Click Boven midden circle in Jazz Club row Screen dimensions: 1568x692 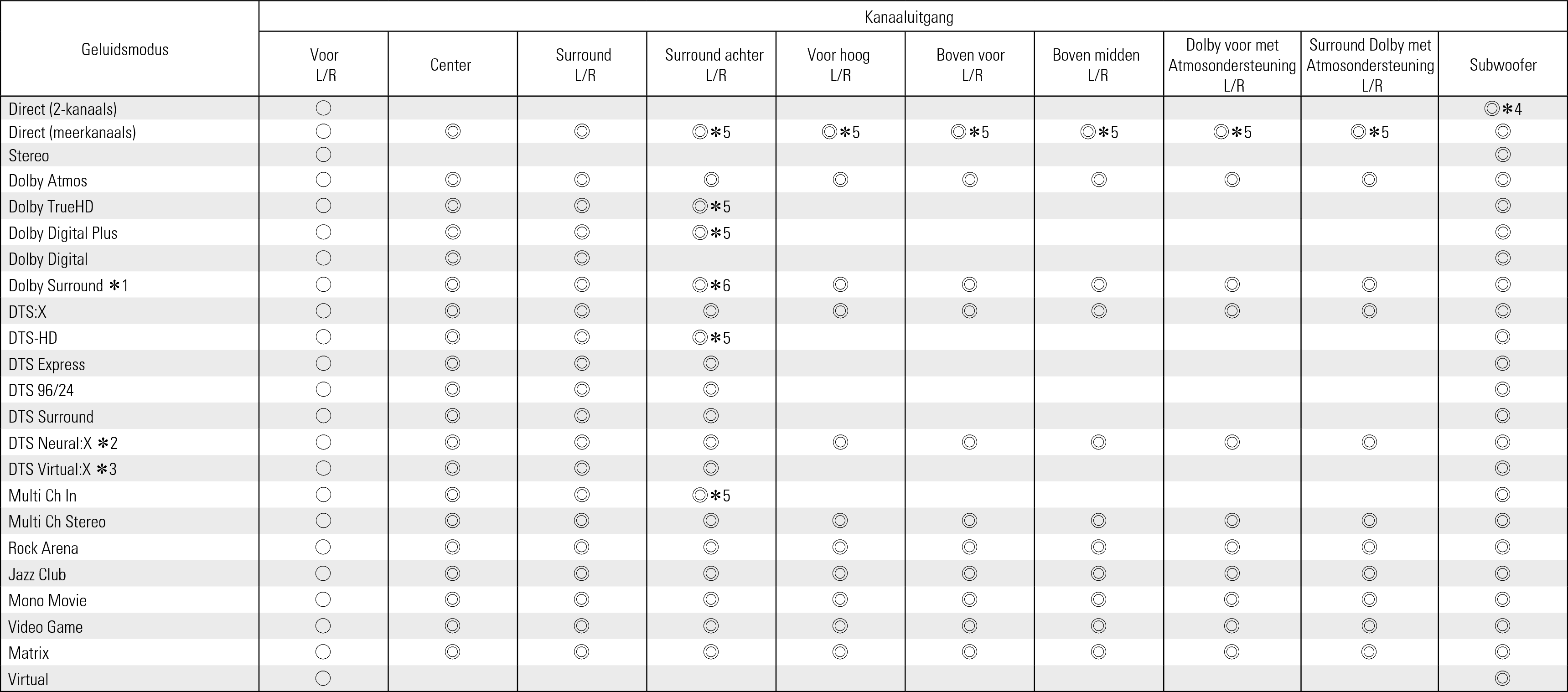[1098, 573]
